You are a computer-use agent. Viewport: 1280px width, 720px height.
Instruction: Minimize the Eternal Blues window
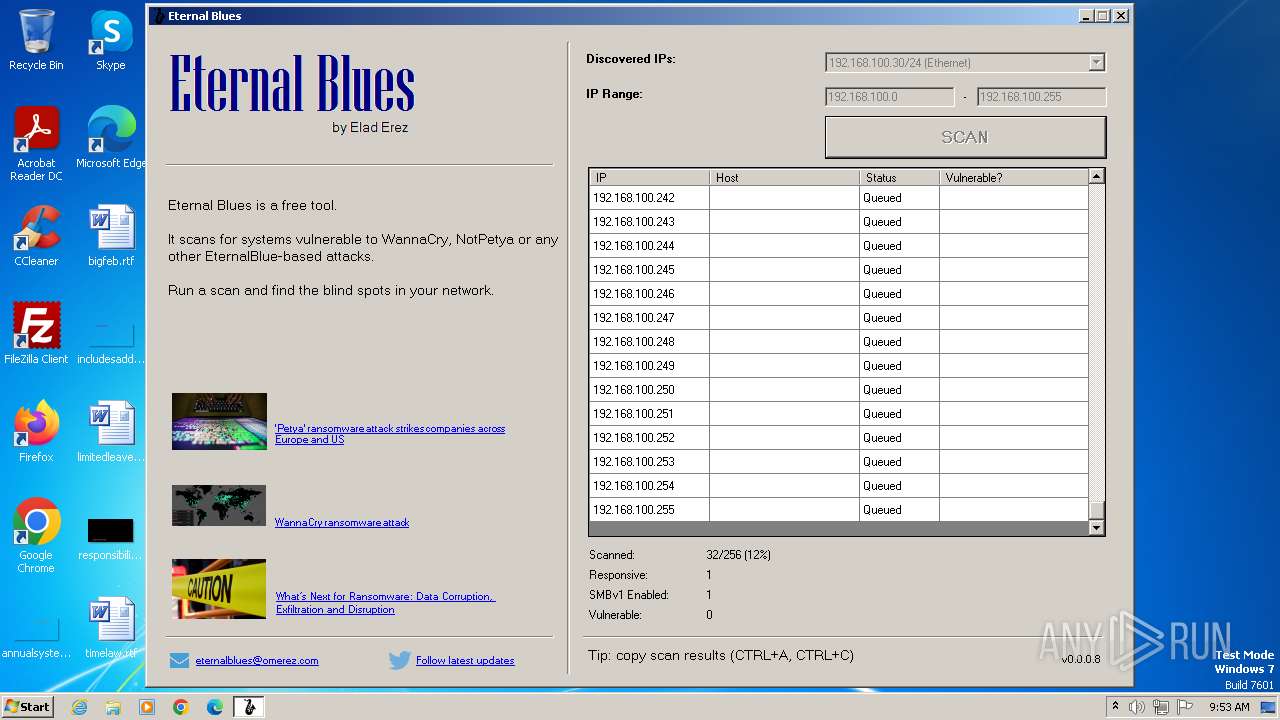[x=1086, y=15]
